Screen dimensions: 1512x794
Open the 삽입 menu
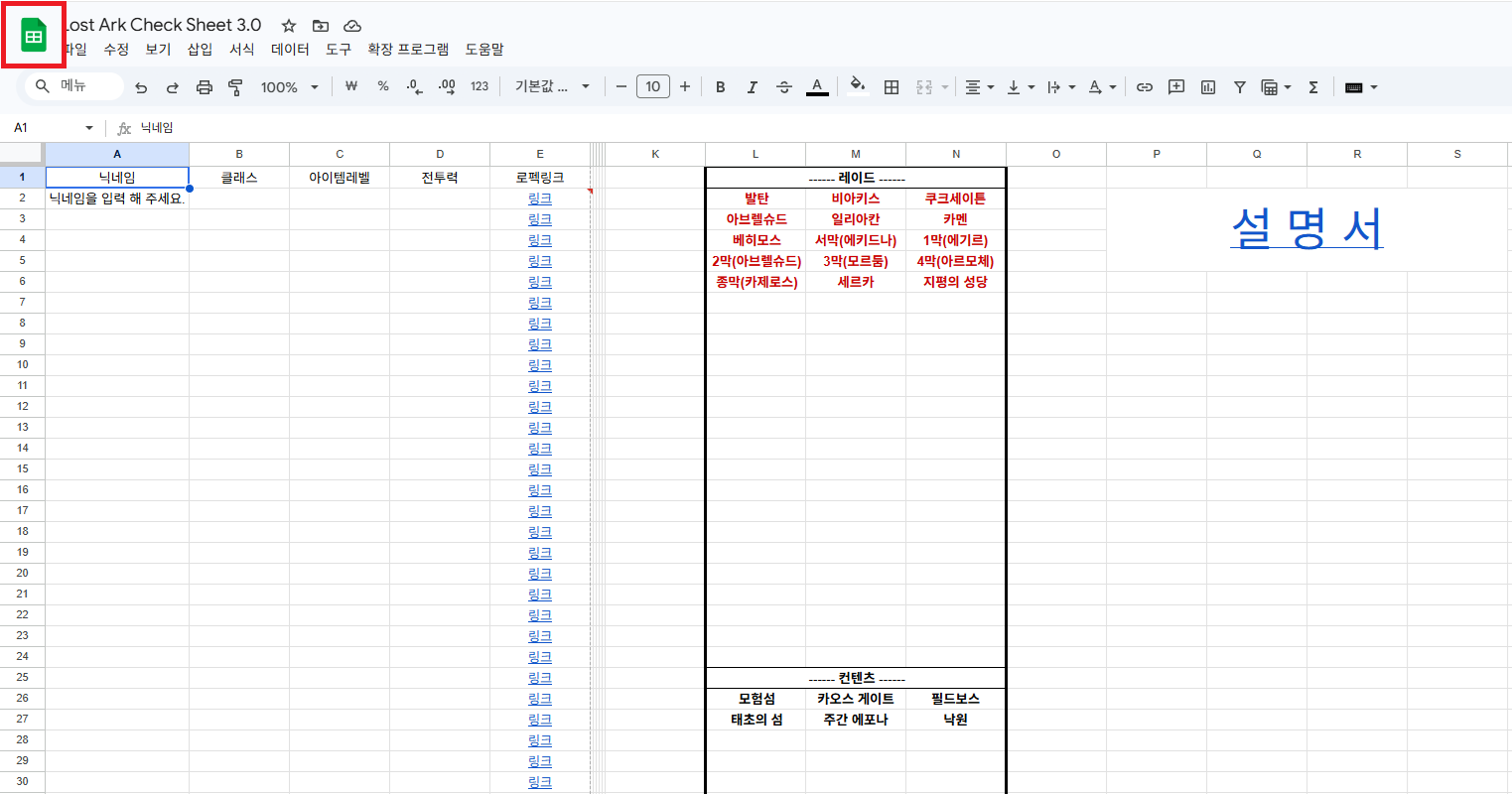point(200,49)
